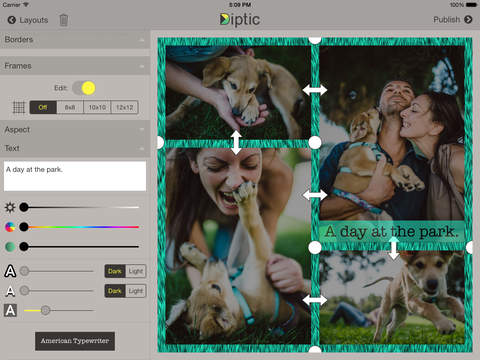The height and width of the screenshot is (360, 480).
Task: Collapse the Frames section
Action: tap(75, 66)
